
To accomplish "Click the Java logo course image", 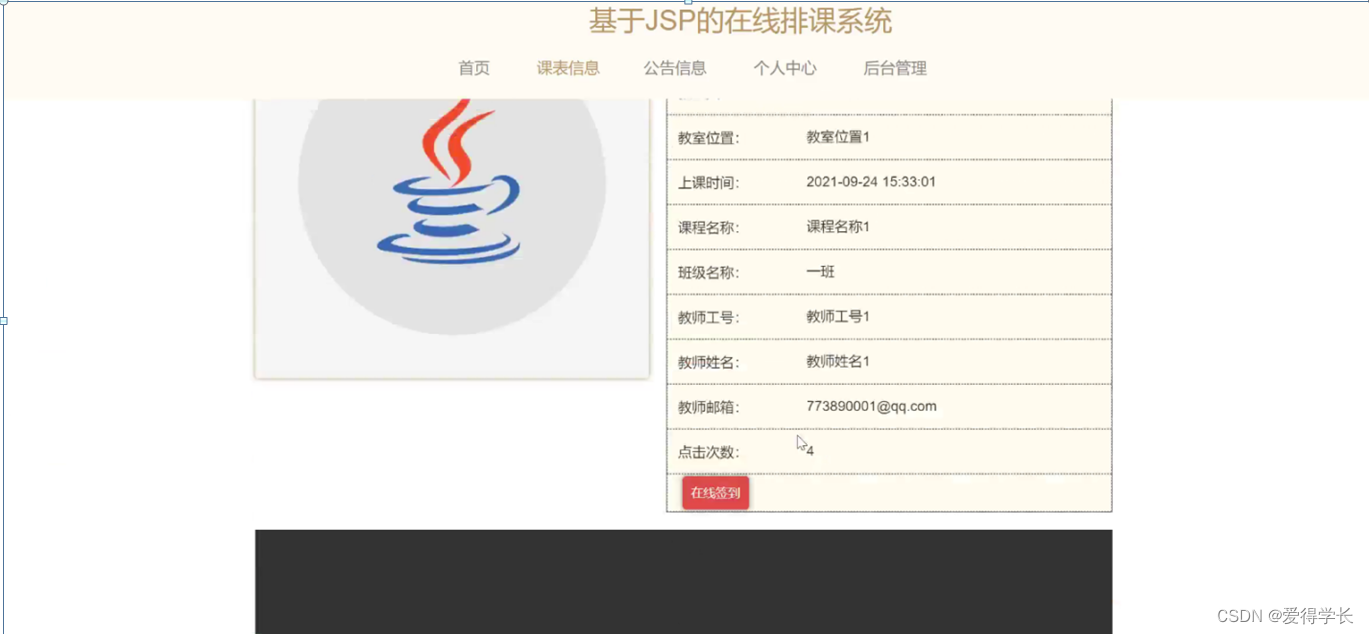I will coord(452,238).
